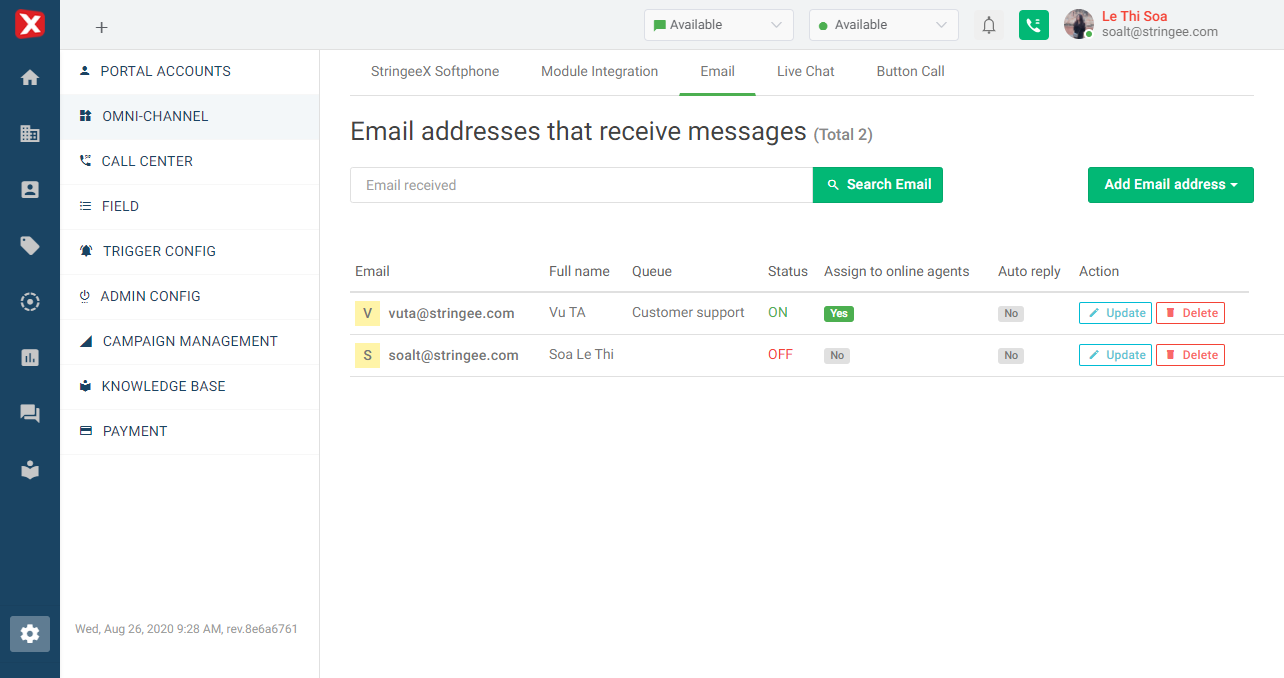Switch to the Live Chat tab
This screenshot has height=678, width=1284.
[805, 72]
